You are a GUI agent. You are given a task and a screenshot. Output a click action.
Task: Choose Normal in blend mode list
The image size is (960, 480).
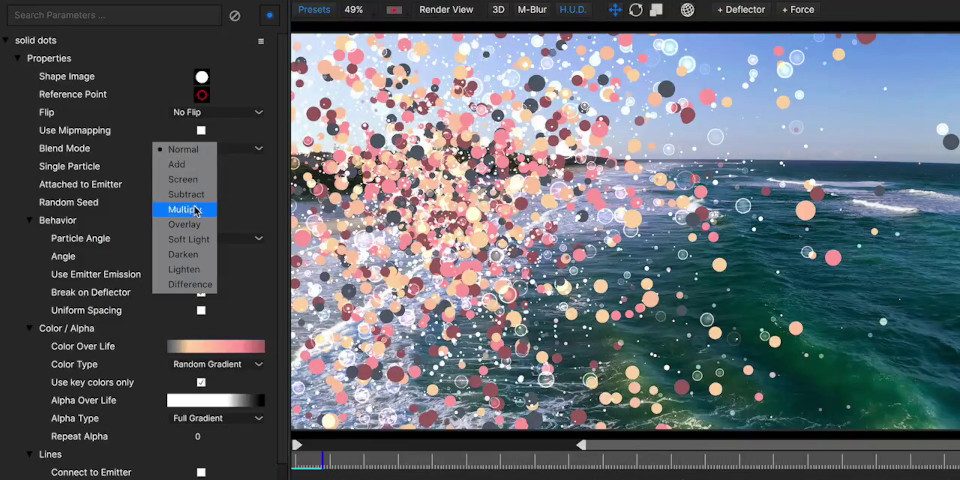pos(184,149)
